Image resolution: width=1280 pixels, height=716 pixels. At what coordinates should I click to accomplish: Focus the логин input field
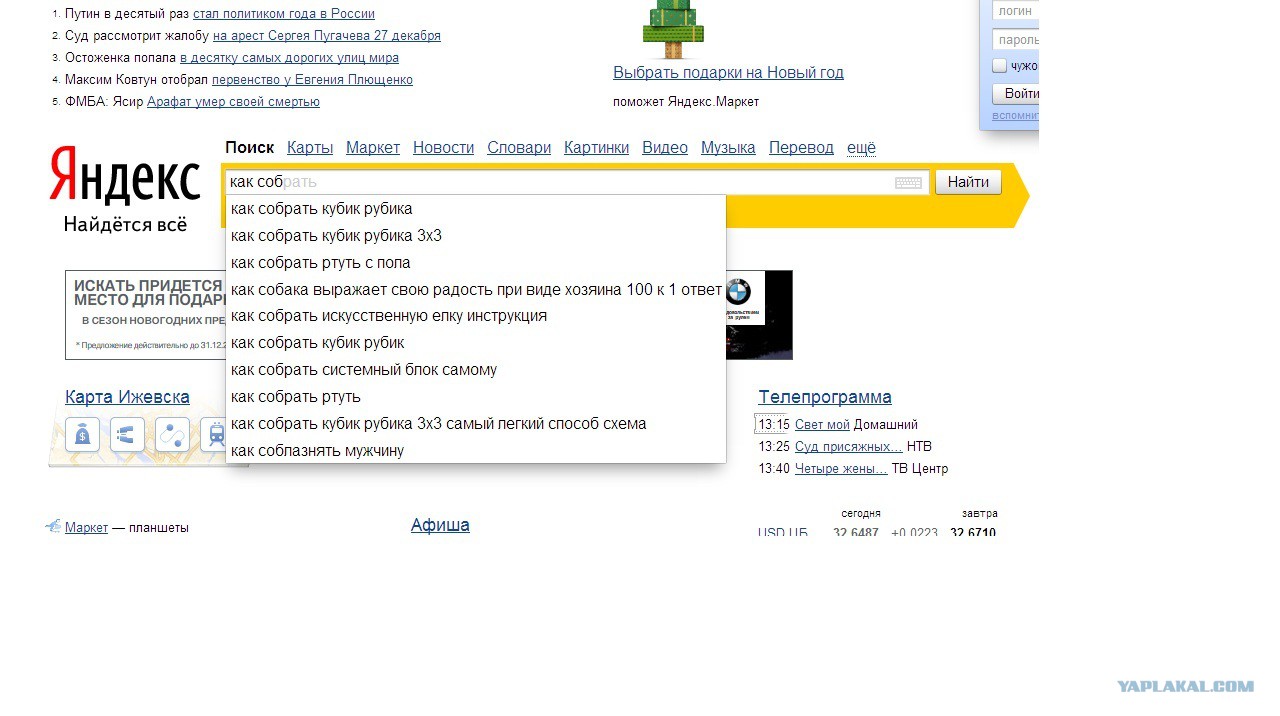(x=1015, y=10)
